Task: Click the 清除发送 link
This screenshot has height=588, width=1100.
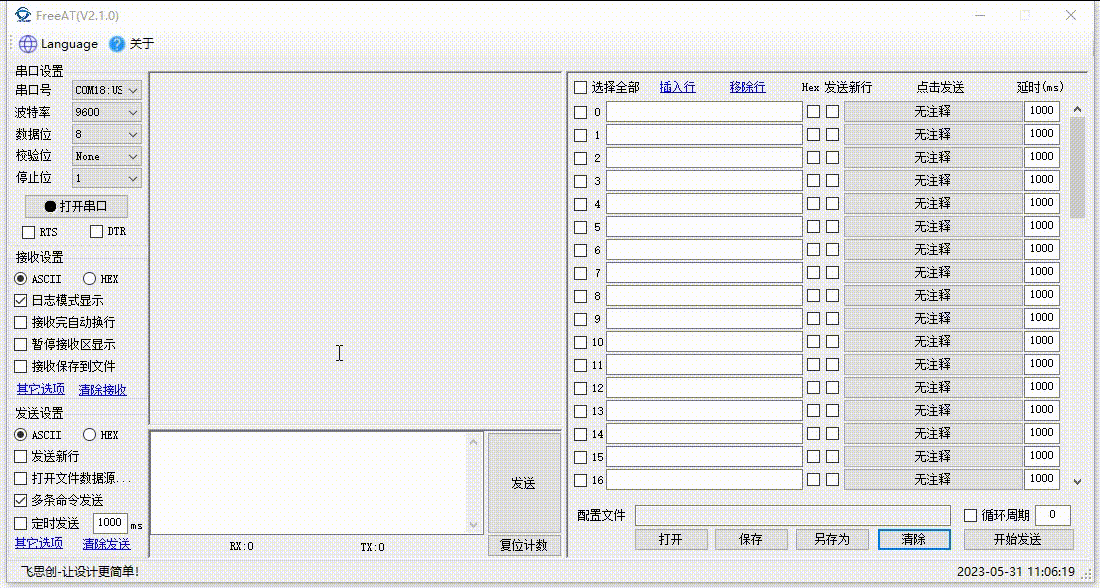Action: click(106, 544)
